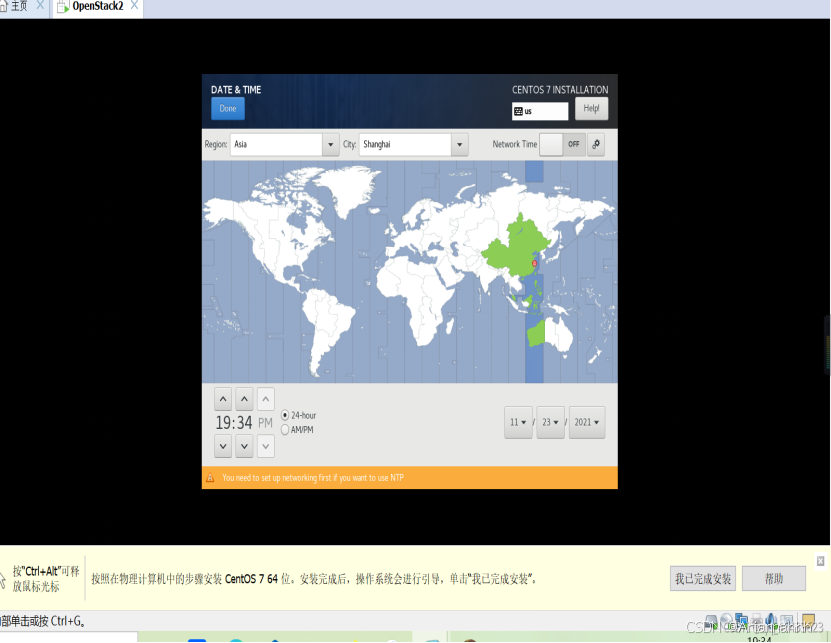The width and height of the screenshot is (831, 643).
Task: Increase the hours with up arrow
Action: (x=223, y=399)
